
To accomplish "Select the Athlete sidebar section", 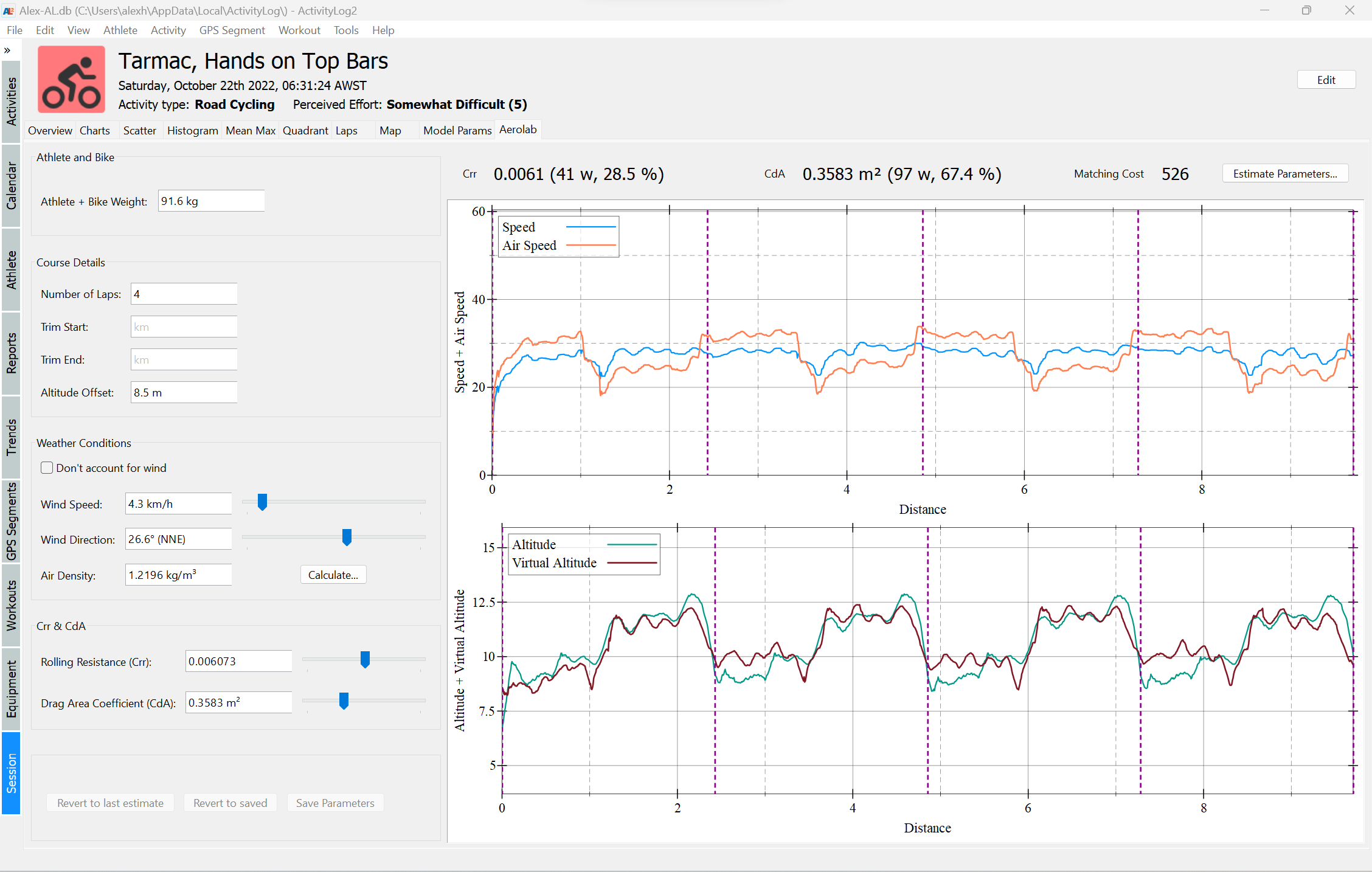I will point(10,268).
